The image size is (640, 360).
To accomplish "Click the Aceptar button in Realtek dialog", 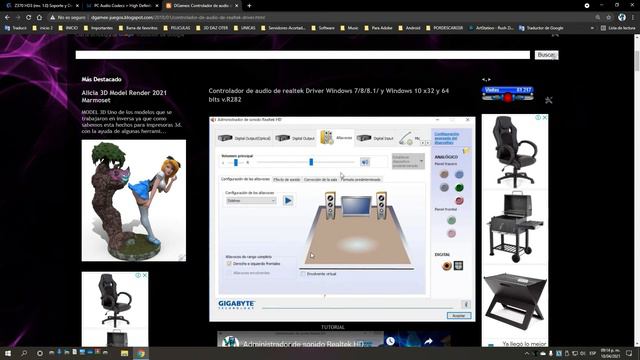I will [x=459, y=316].
